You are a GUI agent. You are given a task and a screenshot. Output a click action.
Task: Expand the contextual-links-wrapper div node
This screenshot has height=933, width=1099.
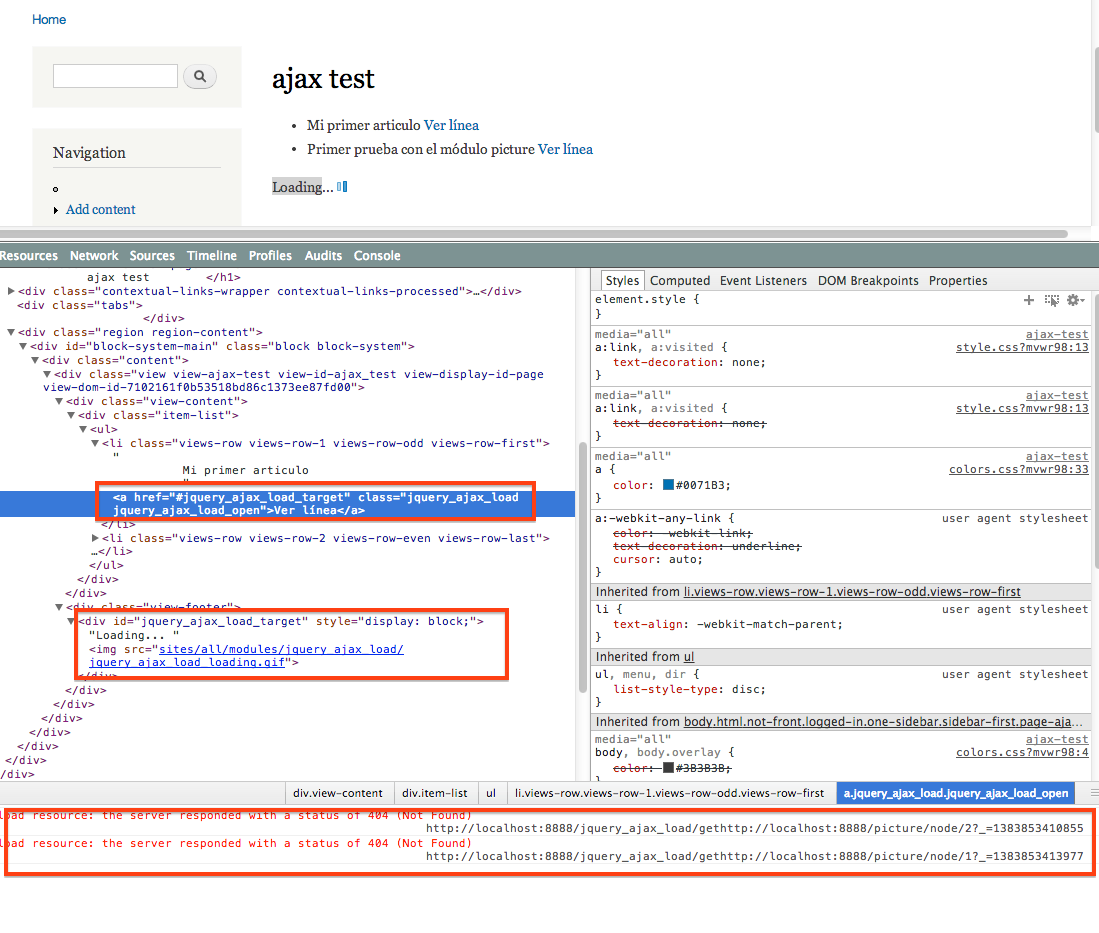11,291
